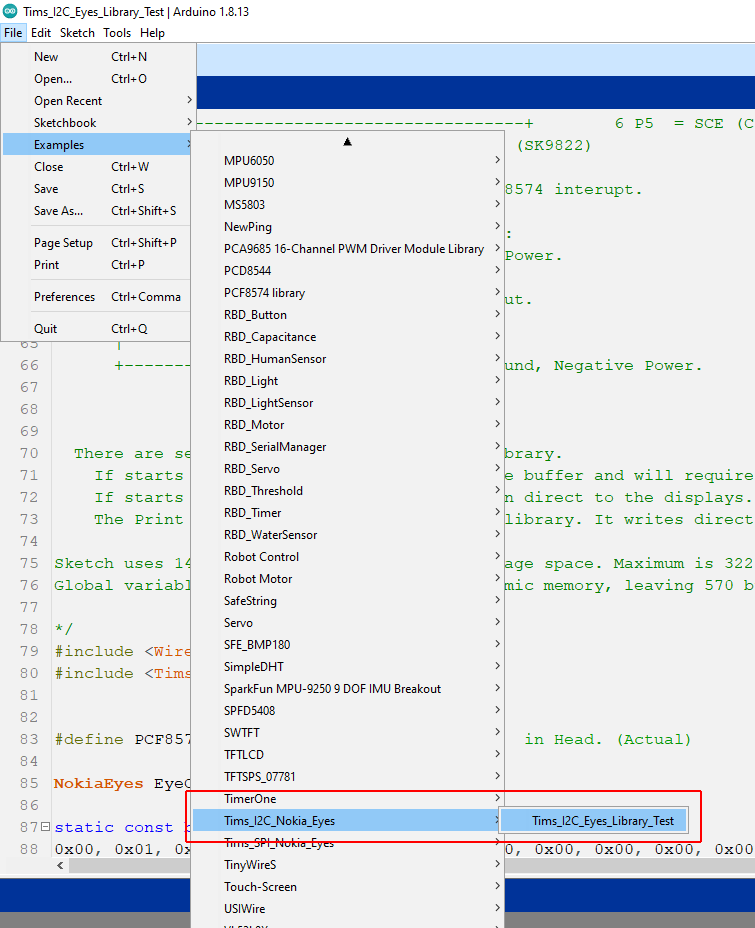Open RBD_Motor examples
The height and width of the screenshot is (928, 755).
pos(347,425)
